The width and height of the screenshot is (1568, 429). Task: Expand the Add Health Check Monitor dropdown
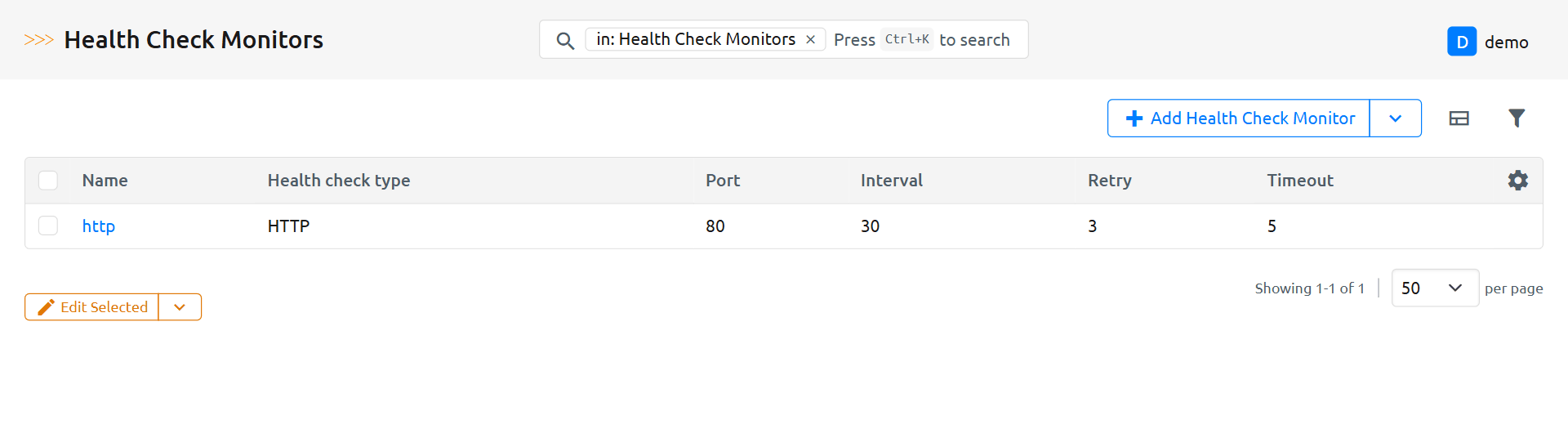[x=1395, y=118]
